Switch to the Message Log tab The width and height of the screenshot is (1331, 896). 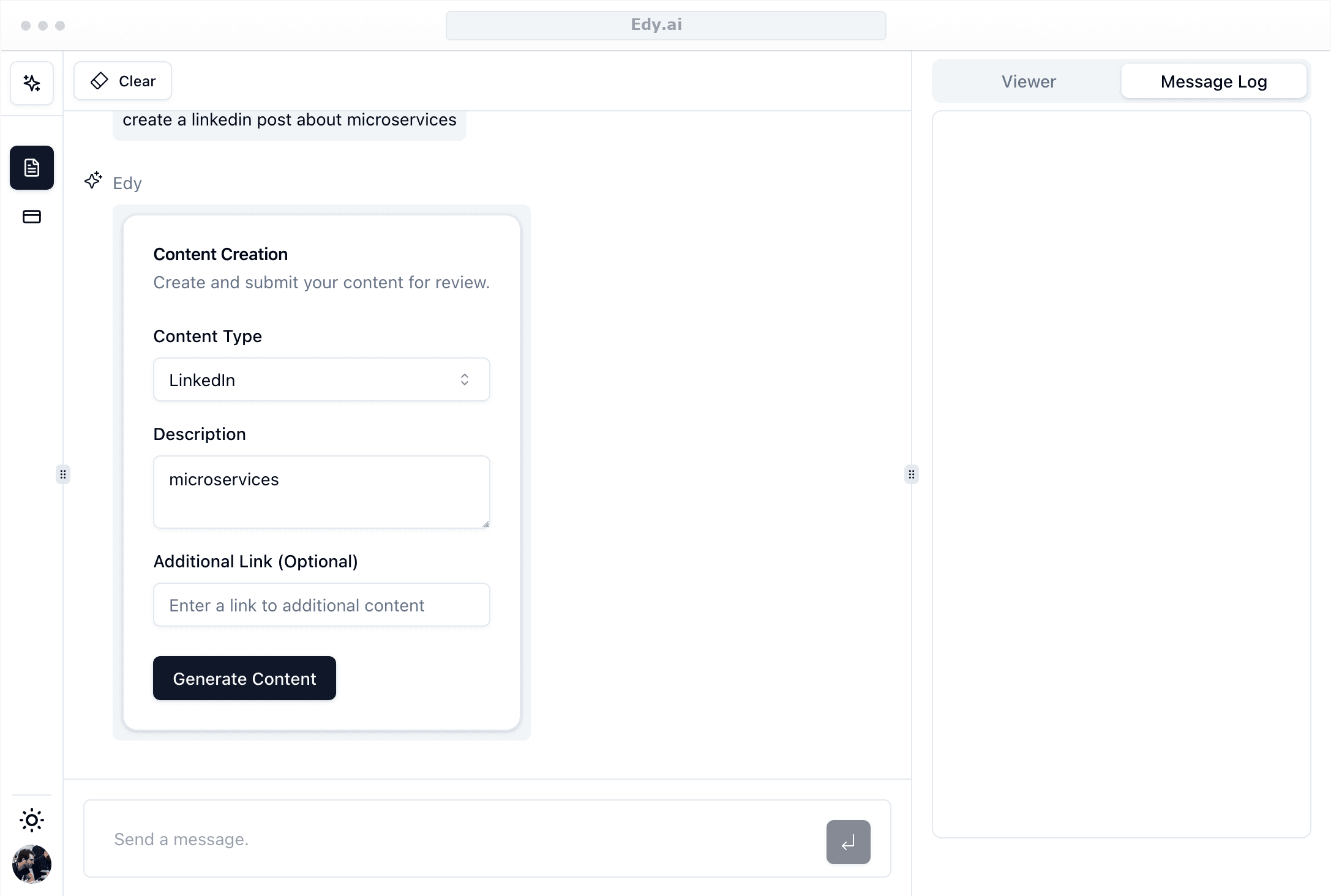click(1213, 81)
